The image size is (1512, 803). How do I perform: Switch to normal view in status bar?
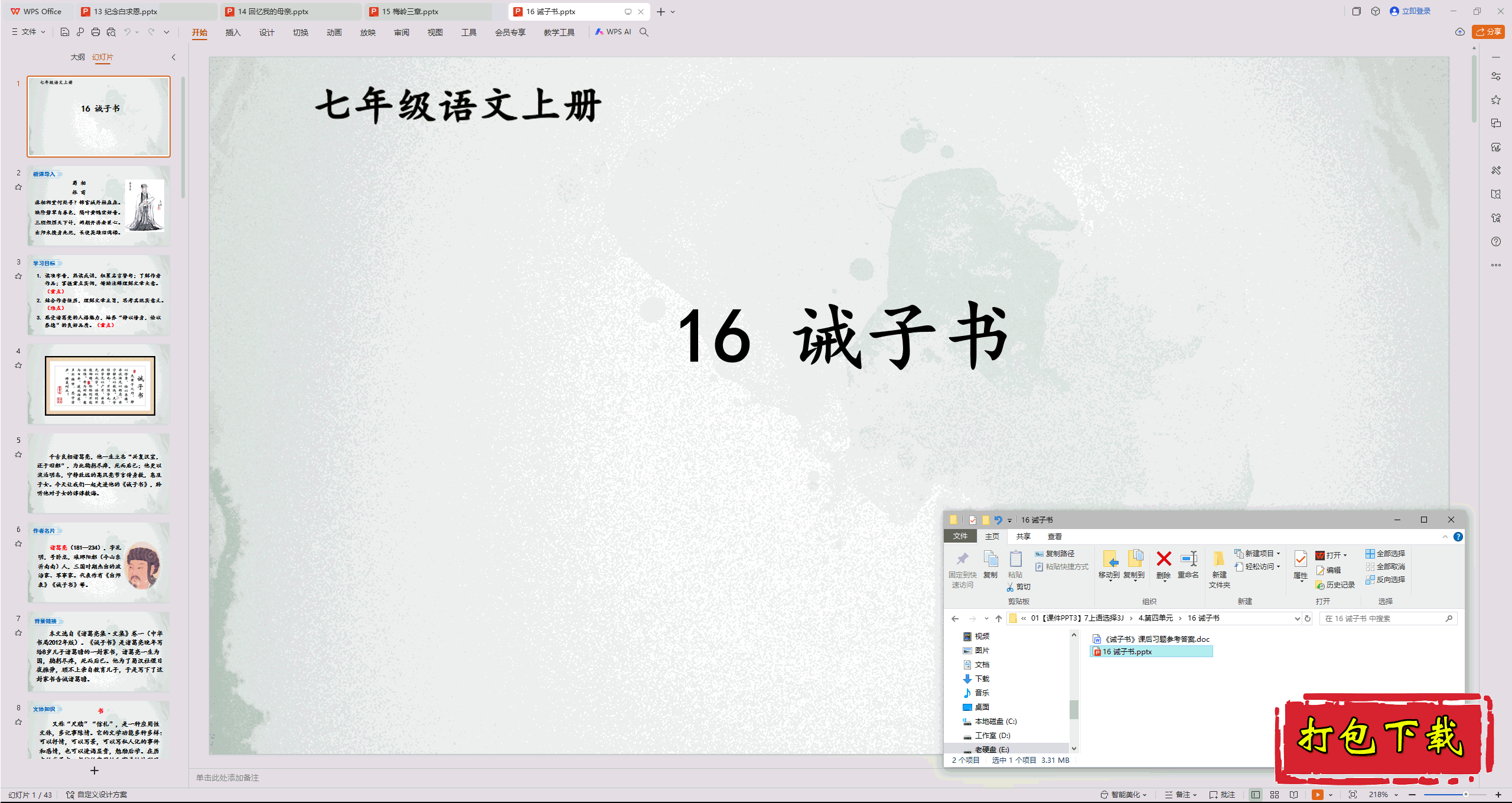pyautogui.click(x=1256, y=795)
